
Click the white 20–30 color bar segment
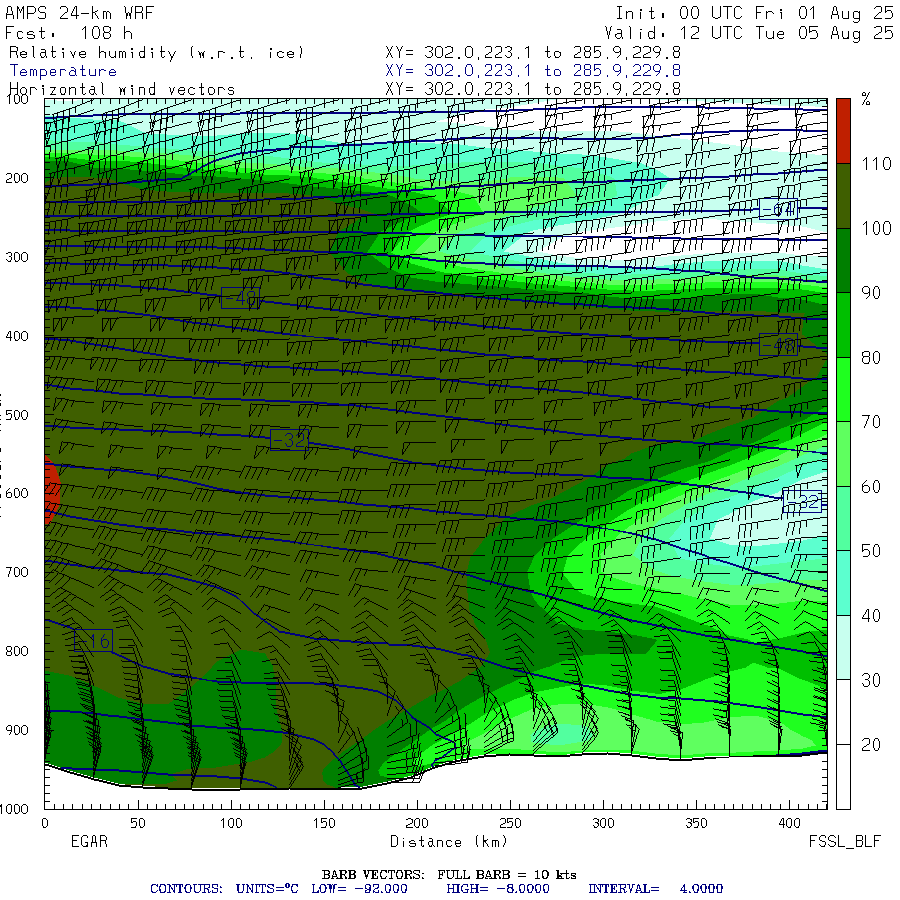843,712
